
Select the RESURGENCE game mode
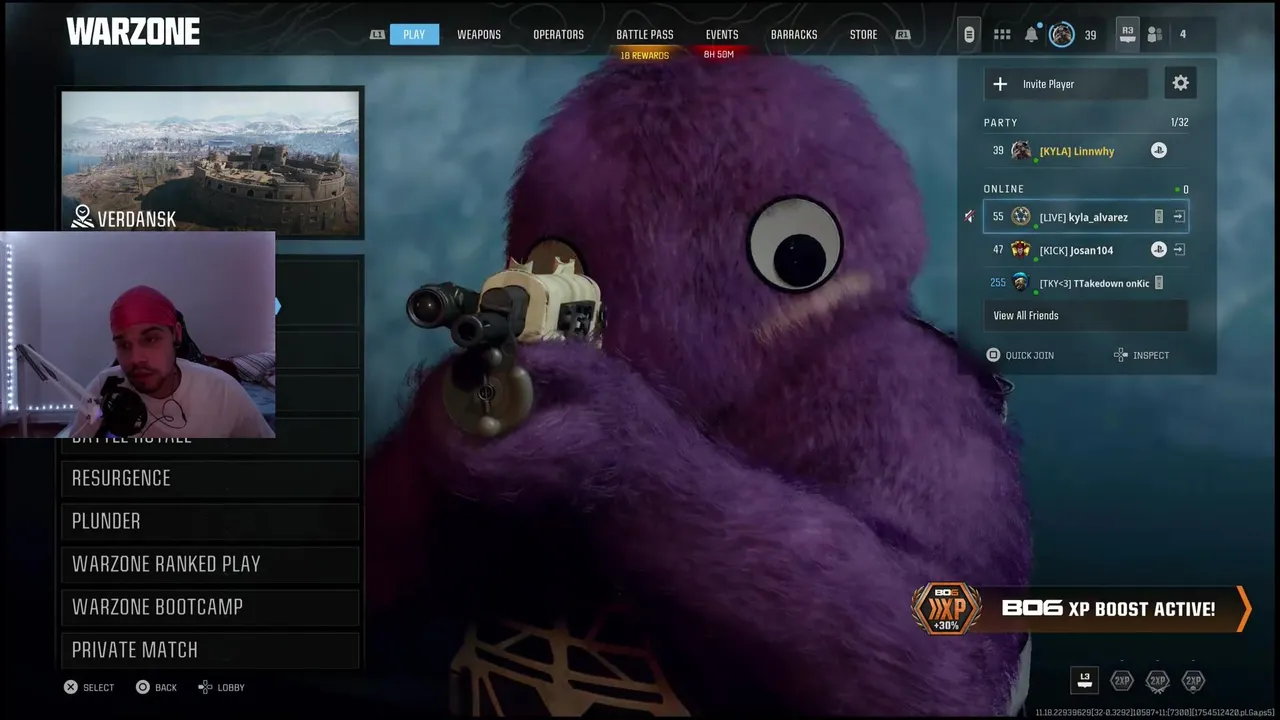click(x=210, y=478)
